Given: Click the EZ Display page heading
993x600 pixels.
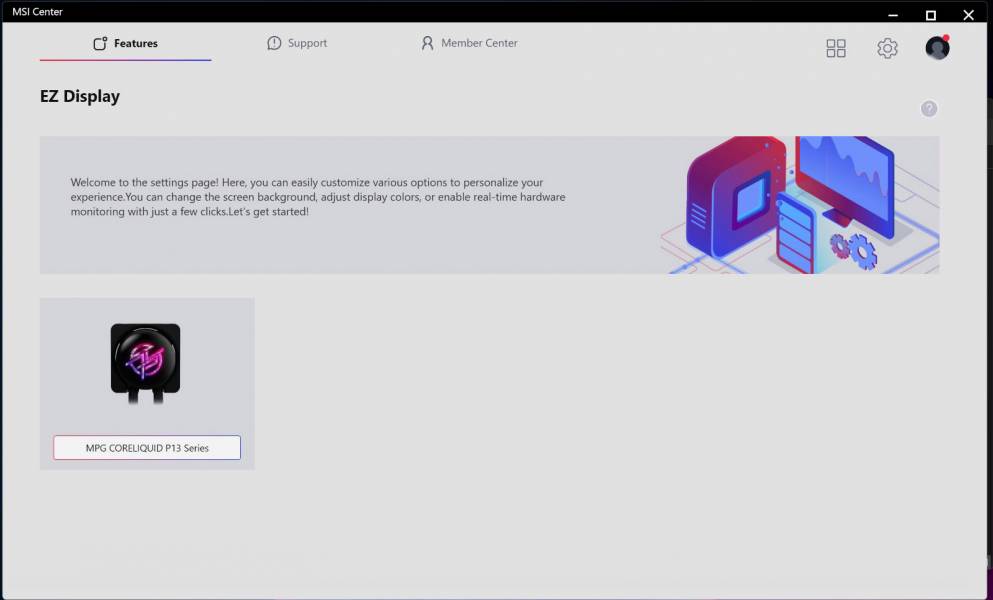Looking at the screenshot, I should point(80,97).
